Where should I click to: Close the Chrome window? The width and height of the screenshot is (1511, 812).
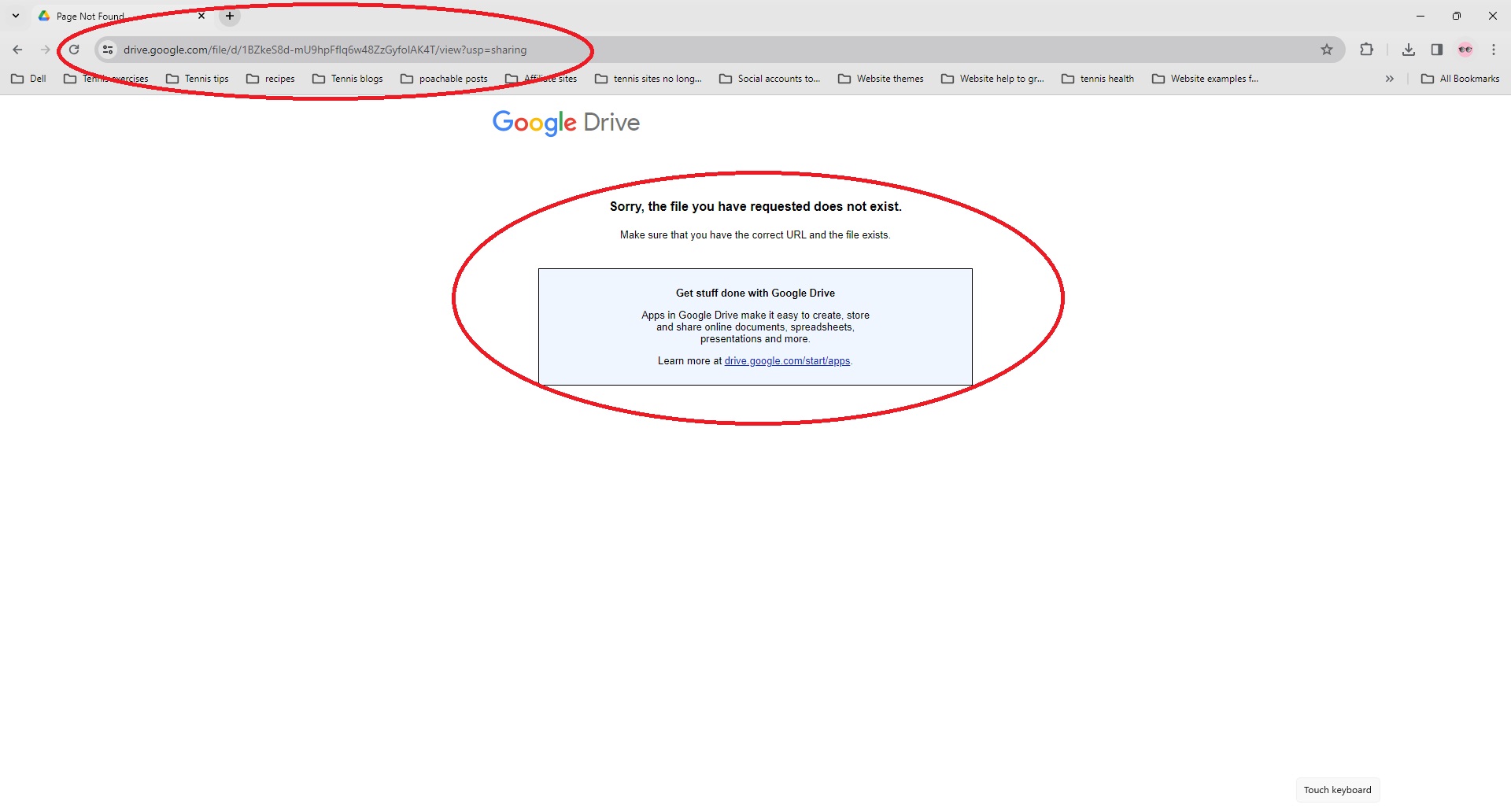[1493, 16]
